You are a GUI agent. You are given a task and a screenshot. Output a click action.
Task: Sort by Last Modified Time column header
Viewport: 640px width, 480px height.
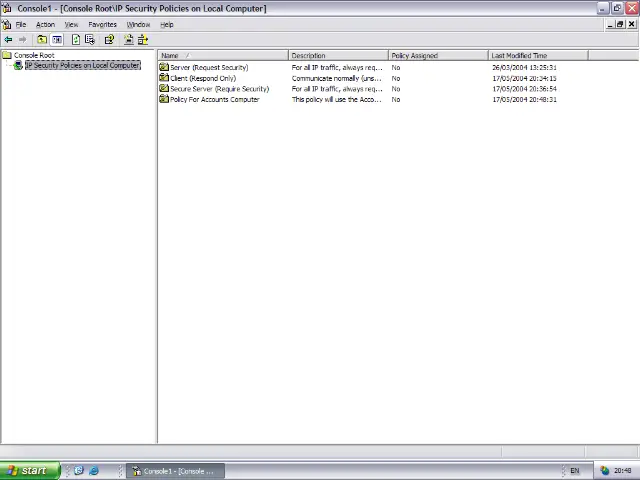click(538, 56)
